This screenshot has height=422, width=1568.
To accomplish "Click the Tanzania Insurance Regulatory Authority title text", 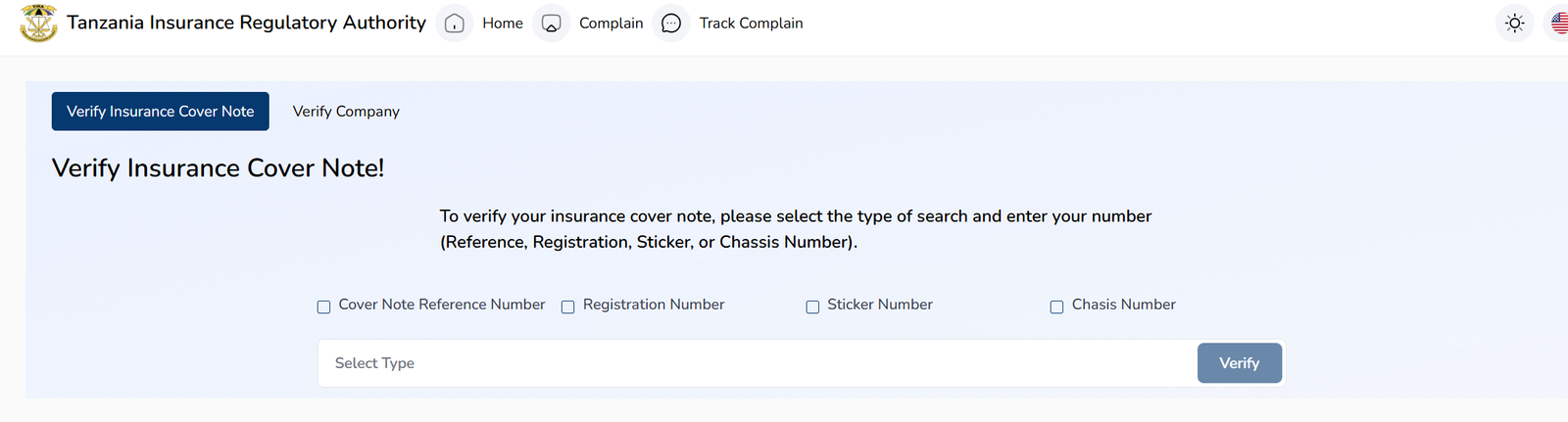I will 246,23.
